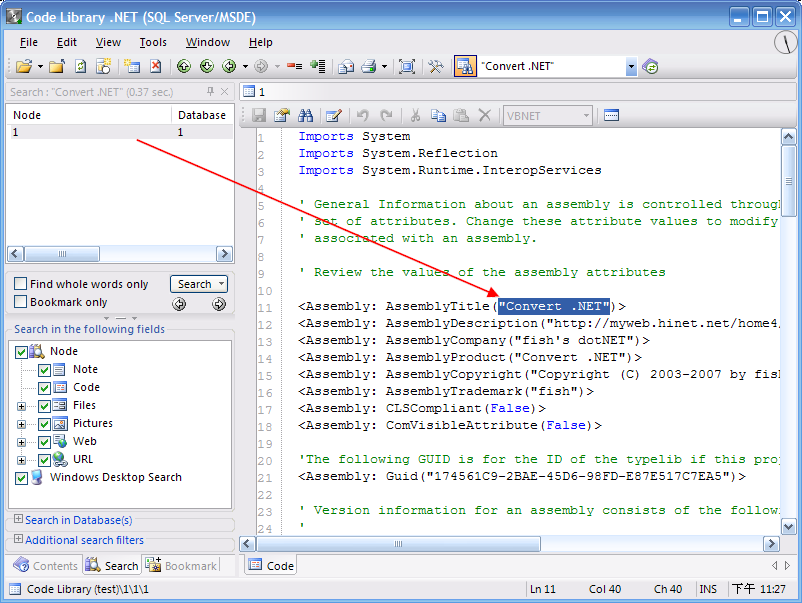Image resolution: width=802 pixels, height=603 pixels.
Task: Open options via hammer and wrench icon
Action: (436, 66)
